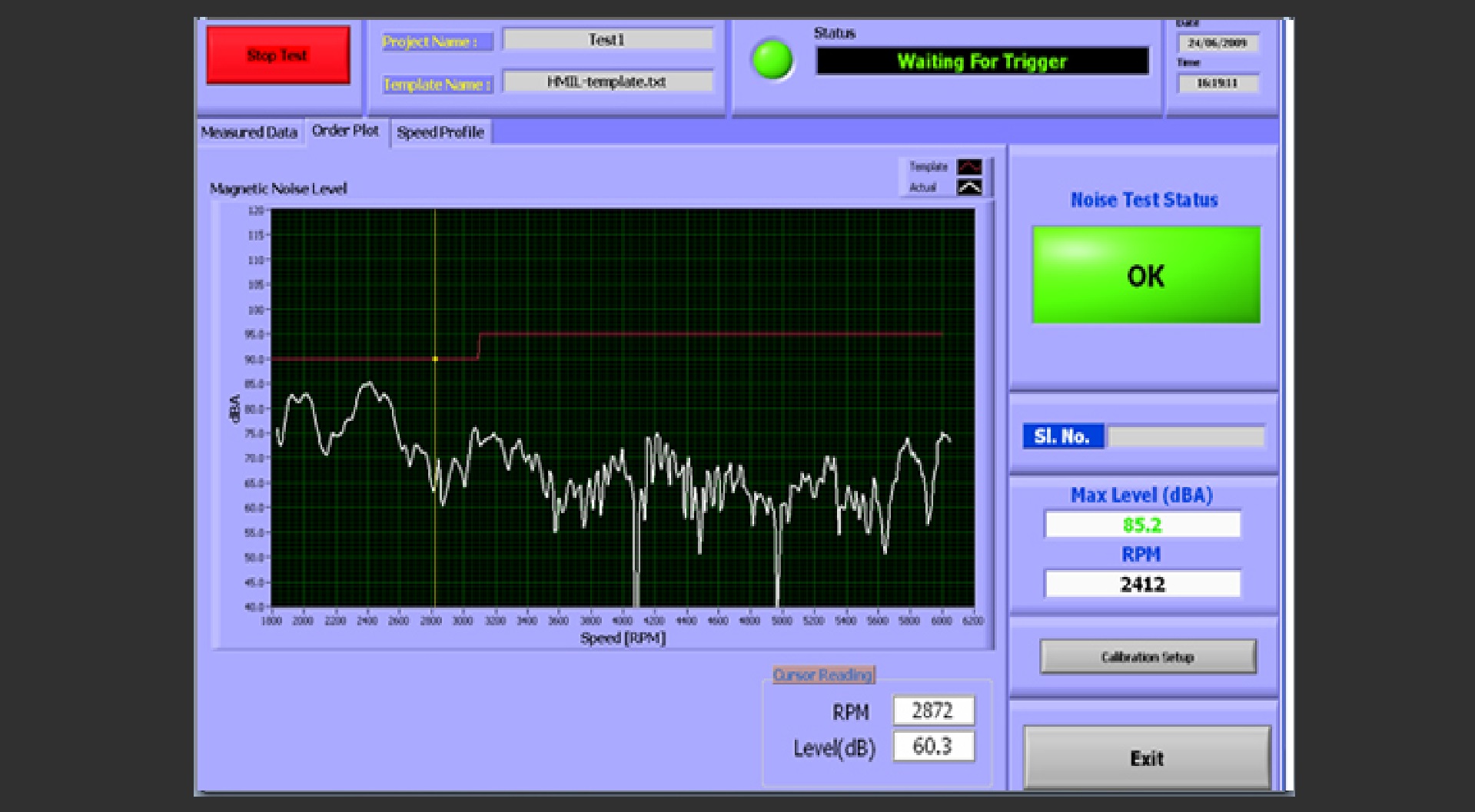
Task: Click the Waiting For Trigger status display
Action: tap(982, 61)
